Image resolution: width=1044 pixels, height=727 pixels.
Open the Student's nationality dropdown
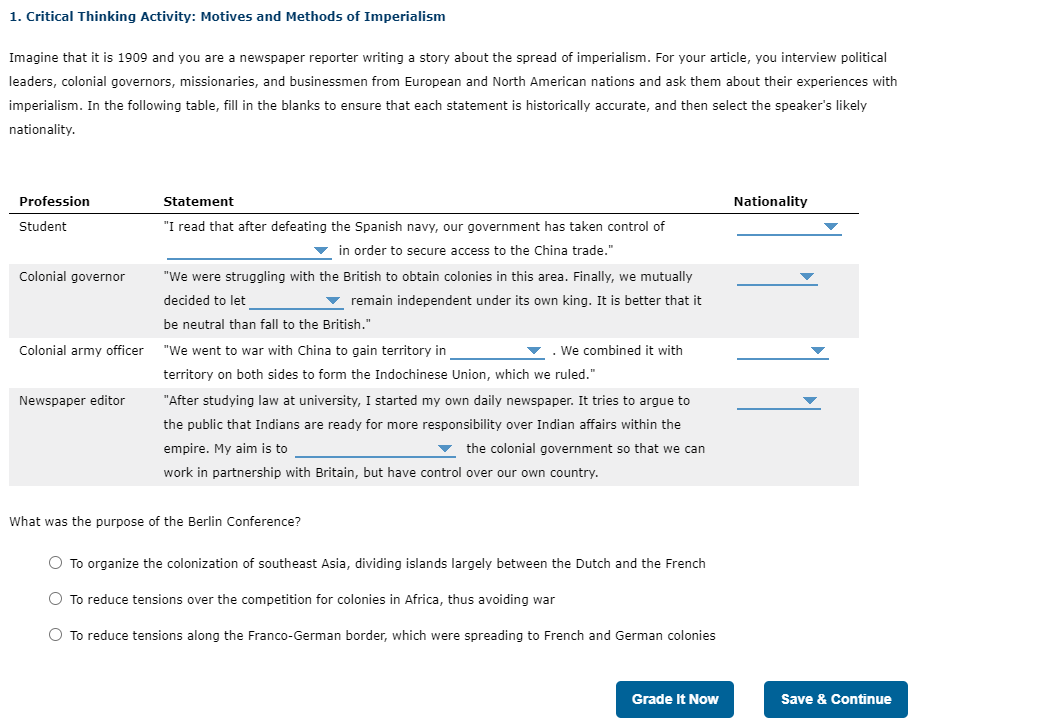point(831,226)
